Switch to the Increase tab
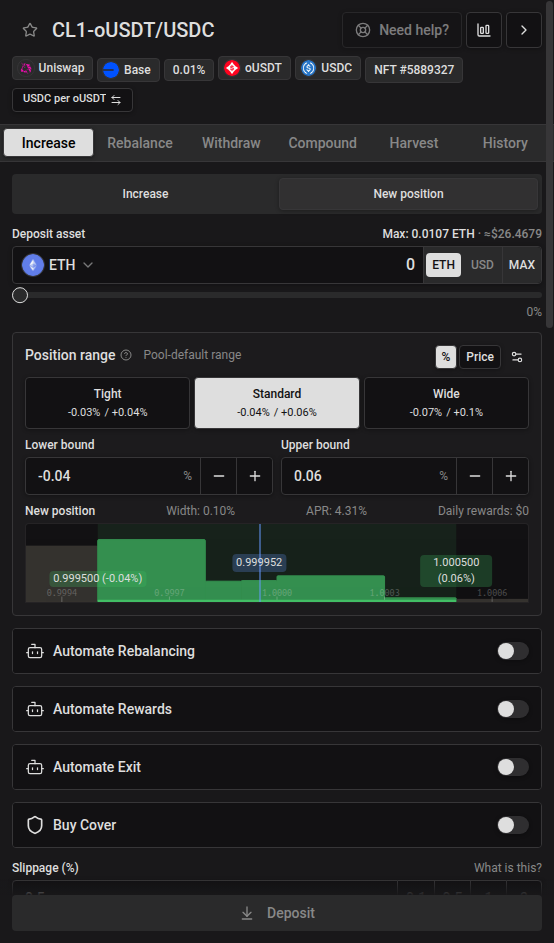The height and width of the screenshot is (943, 554). (49, 143)
